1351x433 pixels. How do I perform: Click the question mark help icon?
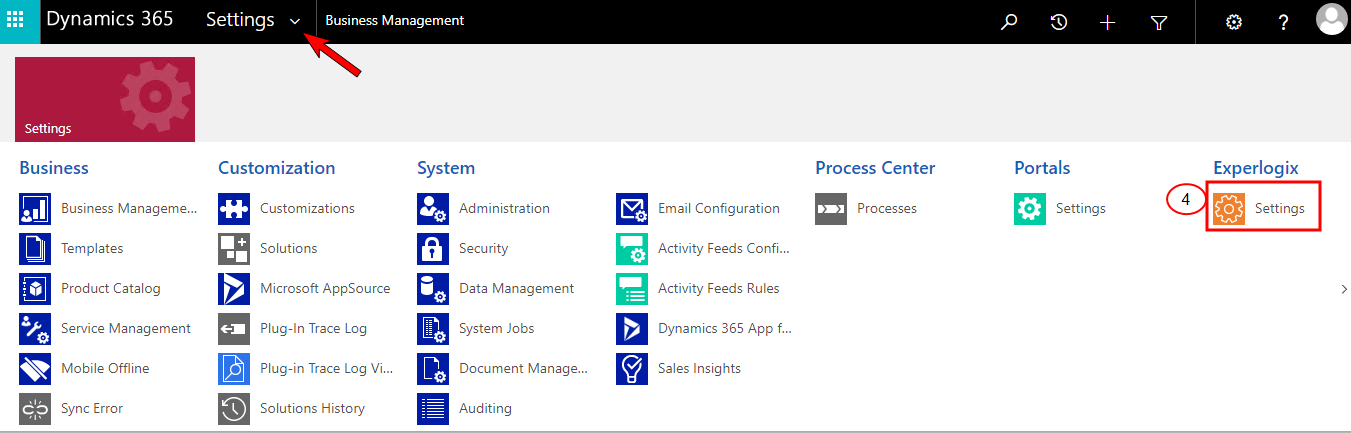tap(1284, 22)
